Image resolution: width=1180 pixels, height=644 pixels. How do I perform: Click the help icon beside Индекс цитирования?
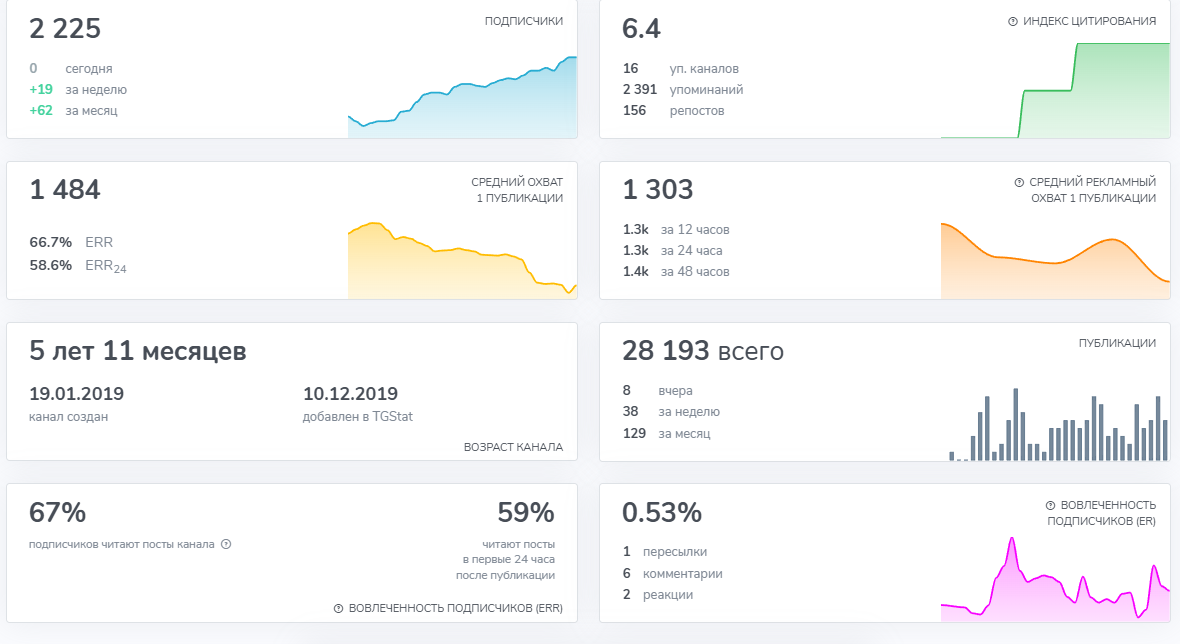(1013, 21)
